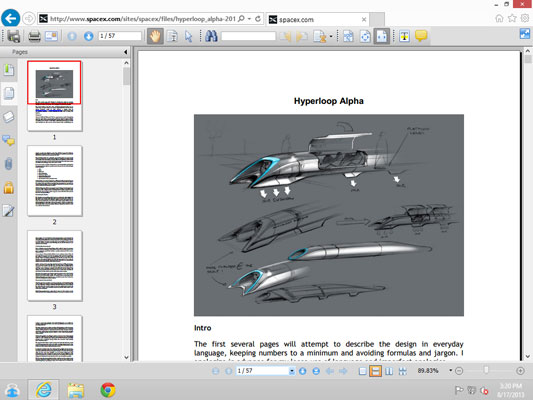The image size is (533, 400).
Task: Open the Bookmarks panel in sidebar
Action: 9,70
